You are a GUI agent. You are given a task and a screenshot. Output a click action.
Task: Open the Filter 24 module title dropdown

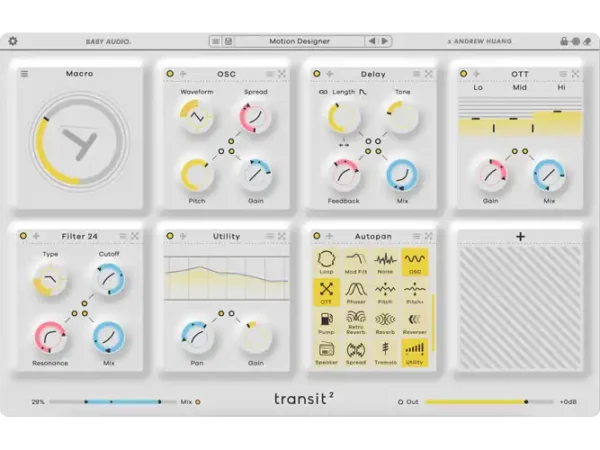80,236
